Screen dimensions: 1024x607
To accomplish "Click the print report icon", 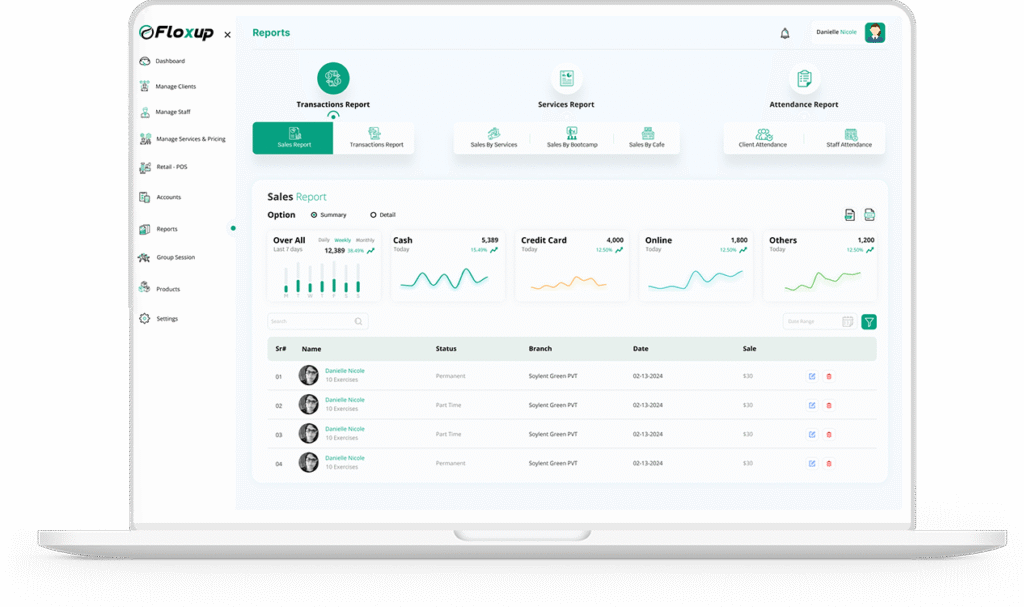I will pos(869,214).
